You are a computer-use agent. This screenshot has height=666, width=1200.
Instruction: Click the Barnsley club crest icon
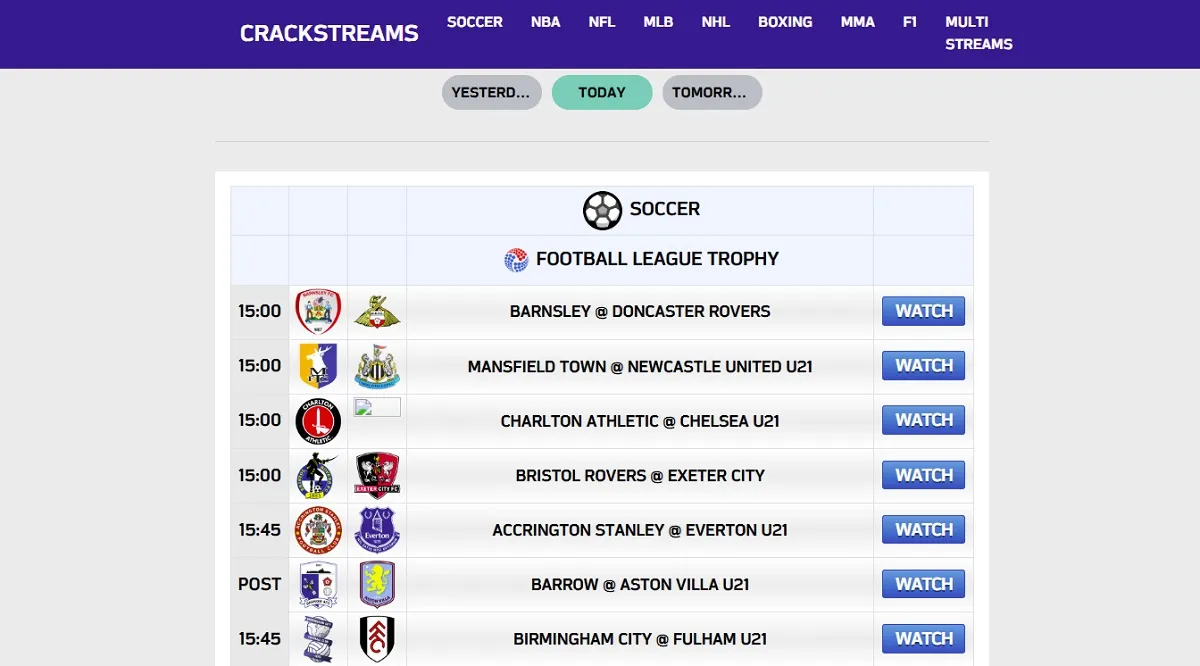318,311
